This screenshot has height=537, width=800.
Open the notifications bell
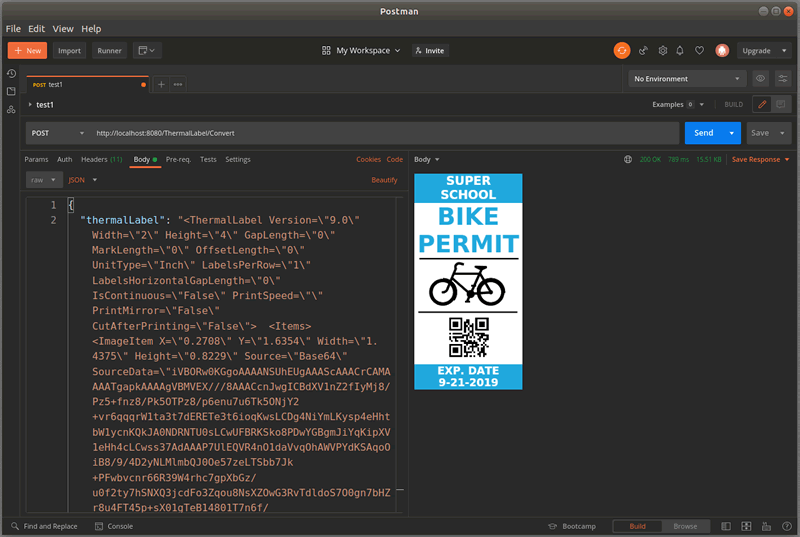point(680,50)
